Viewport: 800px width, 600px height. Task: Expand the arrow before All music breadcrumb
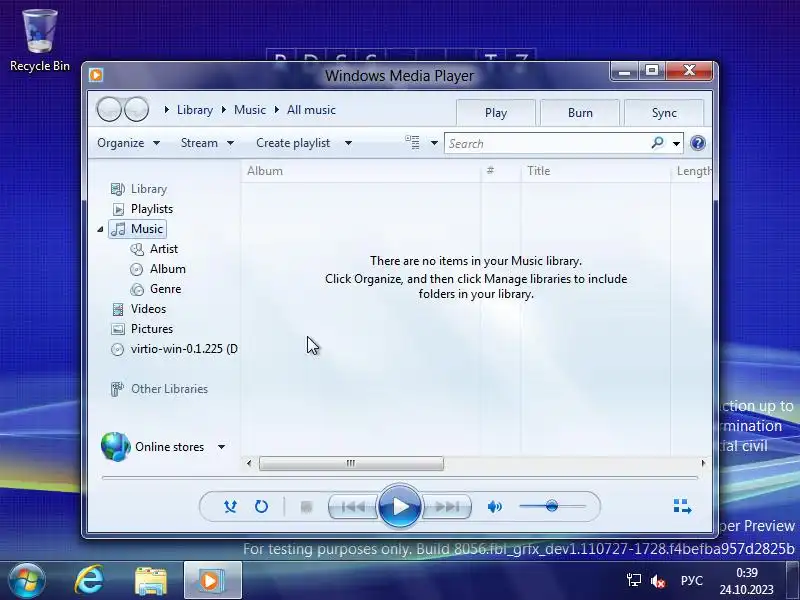[x=277, y=110]
